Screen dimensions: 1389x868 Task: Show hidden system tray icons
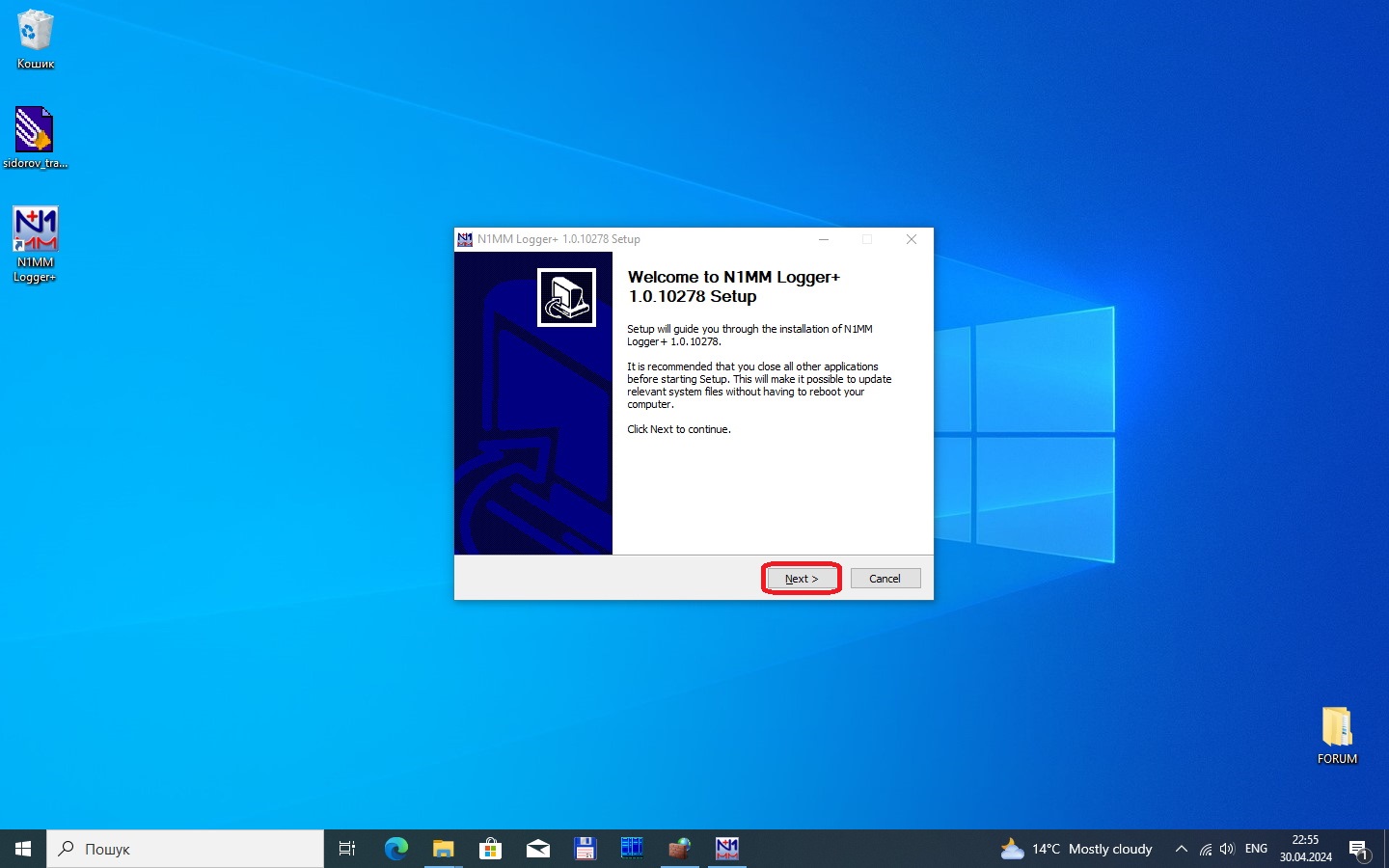pyautogui.click(x=1181, y=849)
